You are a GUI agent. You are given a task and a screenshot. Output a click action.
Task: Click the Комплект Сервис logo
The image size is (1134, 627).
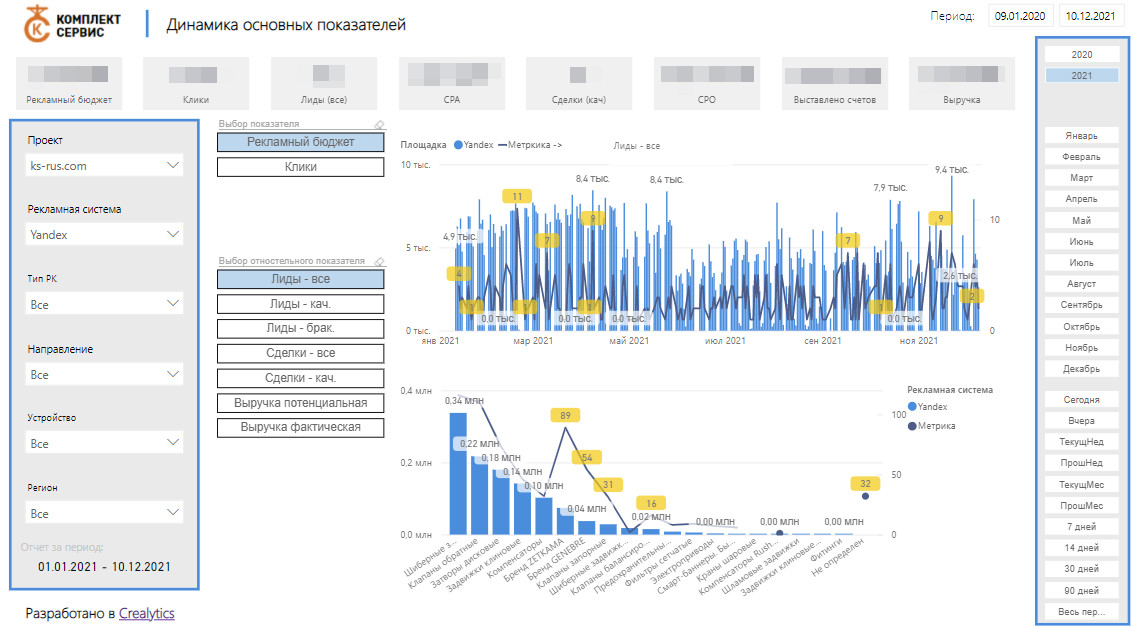tap(72, 24)
